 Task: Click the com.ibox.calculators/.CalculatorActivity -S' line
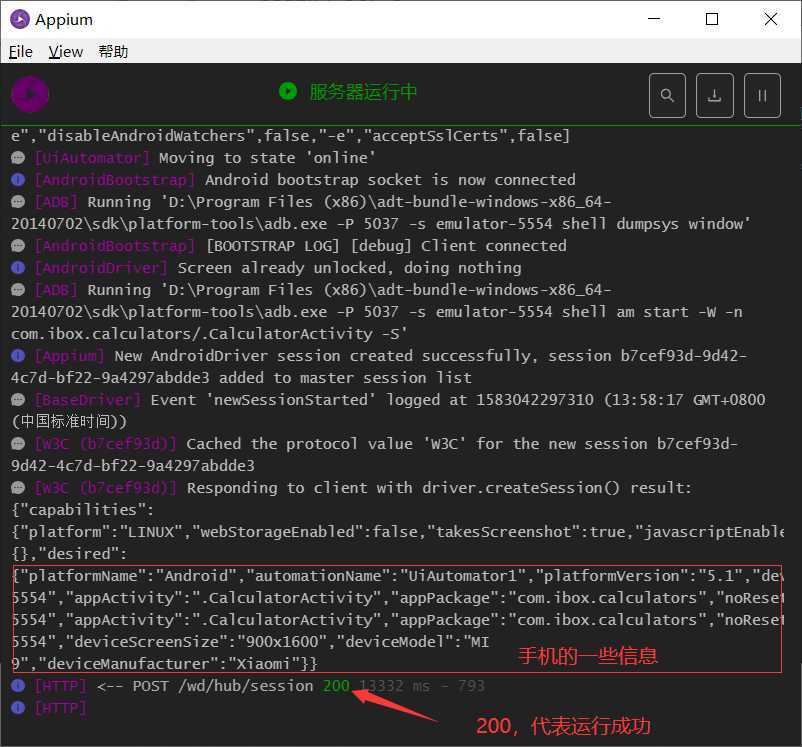click(x=209, y=334)
